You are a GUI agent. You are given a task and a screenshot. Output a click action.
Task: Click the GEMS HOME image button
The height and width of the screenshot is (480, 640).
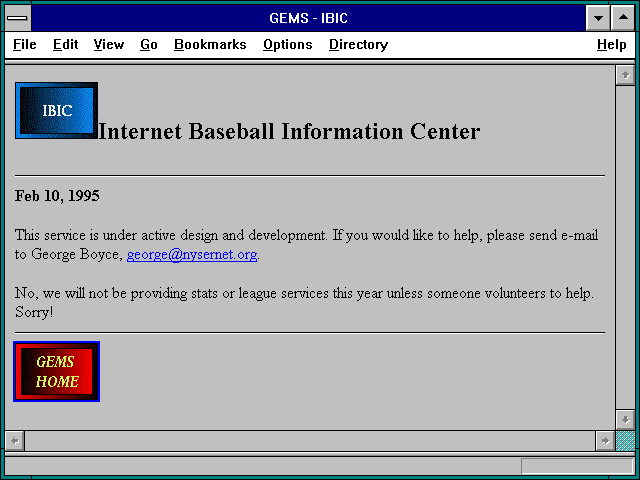[56, 371]
